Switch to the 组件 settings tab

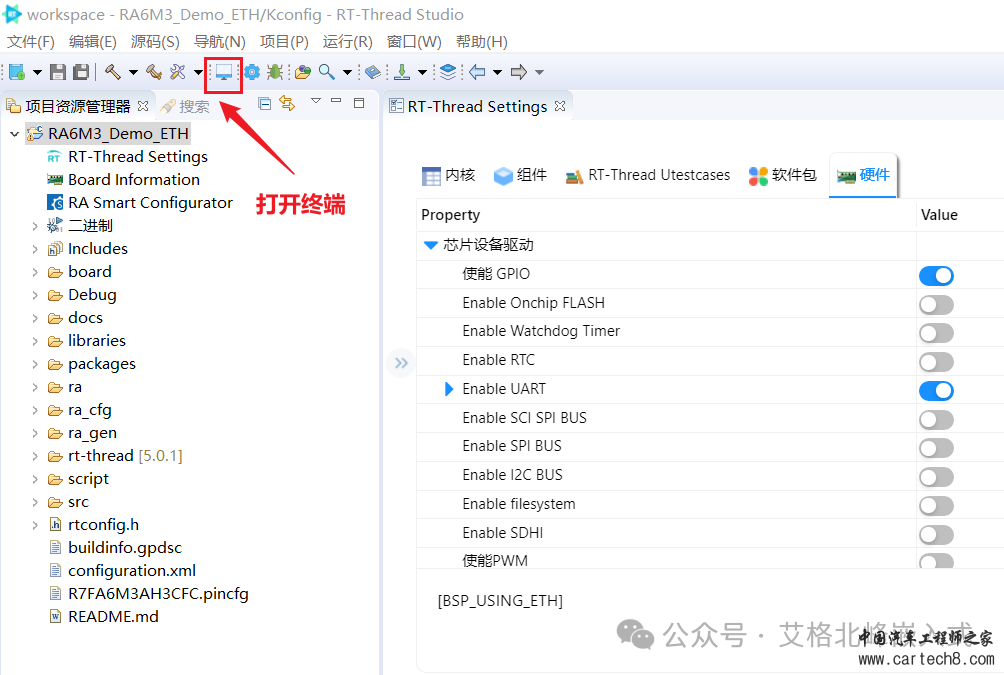[520, 175]
